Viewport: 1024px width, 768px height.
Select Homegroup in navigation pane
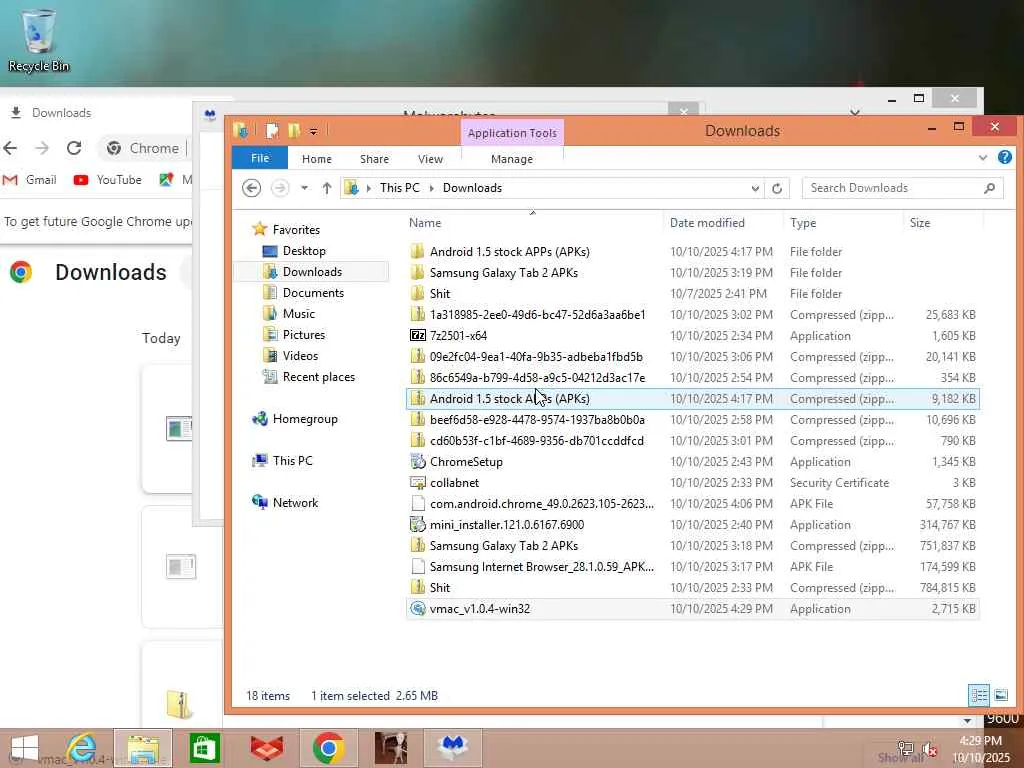pyautogui.click(x=305, y=419)
